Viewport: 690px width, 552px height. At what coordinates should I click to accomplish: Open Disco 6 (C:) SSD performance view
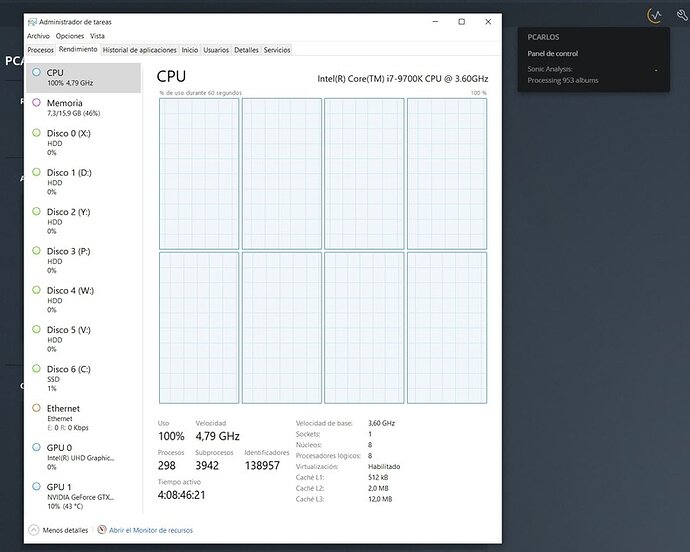pyautogui.click(x=83, y=378)
